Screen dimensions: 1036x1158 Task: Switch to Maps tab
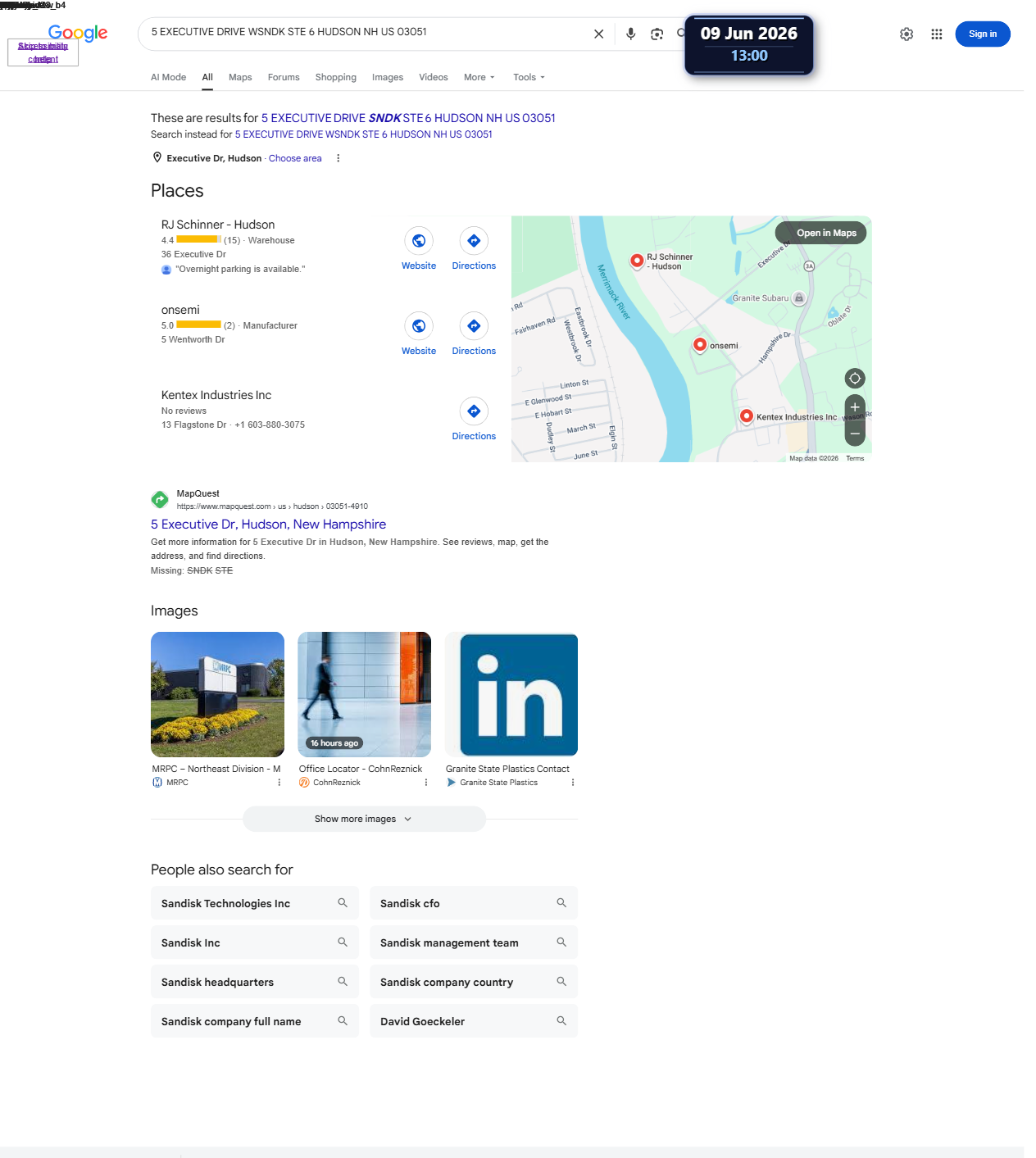coord(240,77)
